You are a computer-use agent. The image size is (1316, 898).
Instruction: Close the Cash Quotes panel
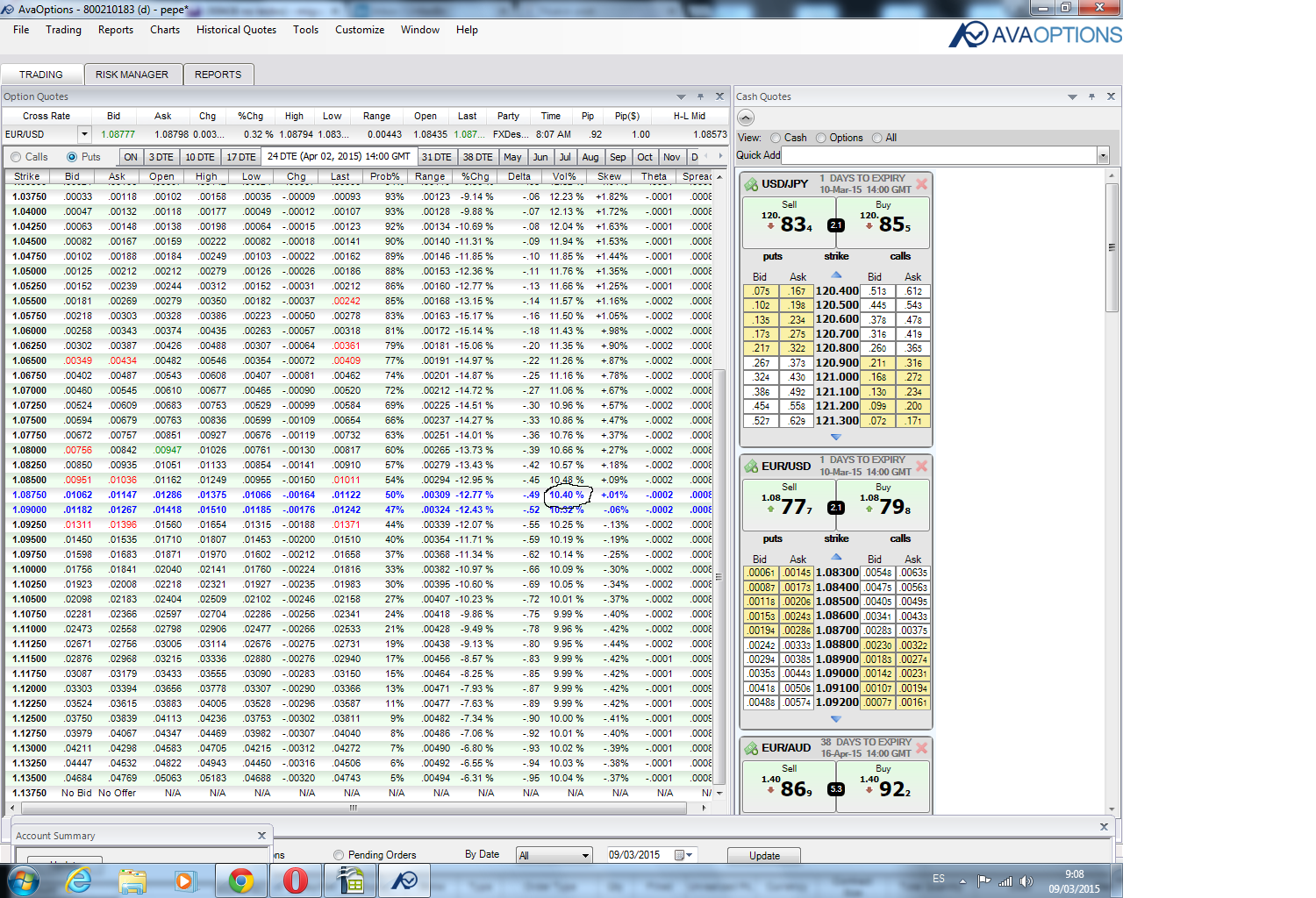pos(1111,96)
